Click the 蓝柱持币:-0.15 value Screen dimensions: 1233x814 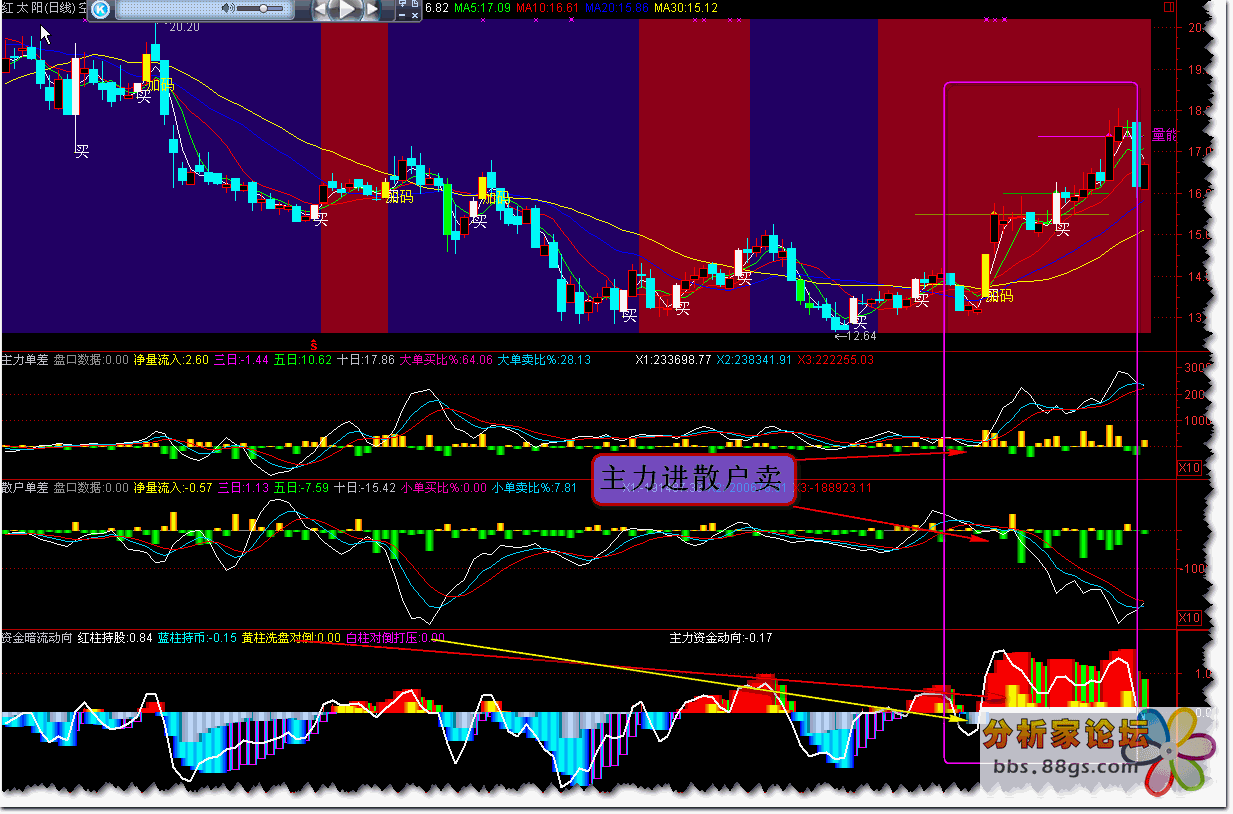197,638
